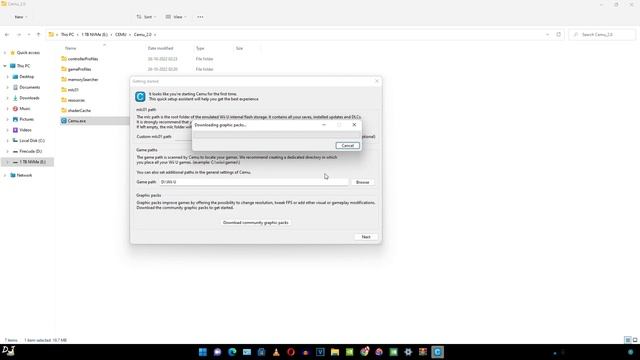Open the taskbar icon with letter V
640x360 pixels.
tap(320, 352)
